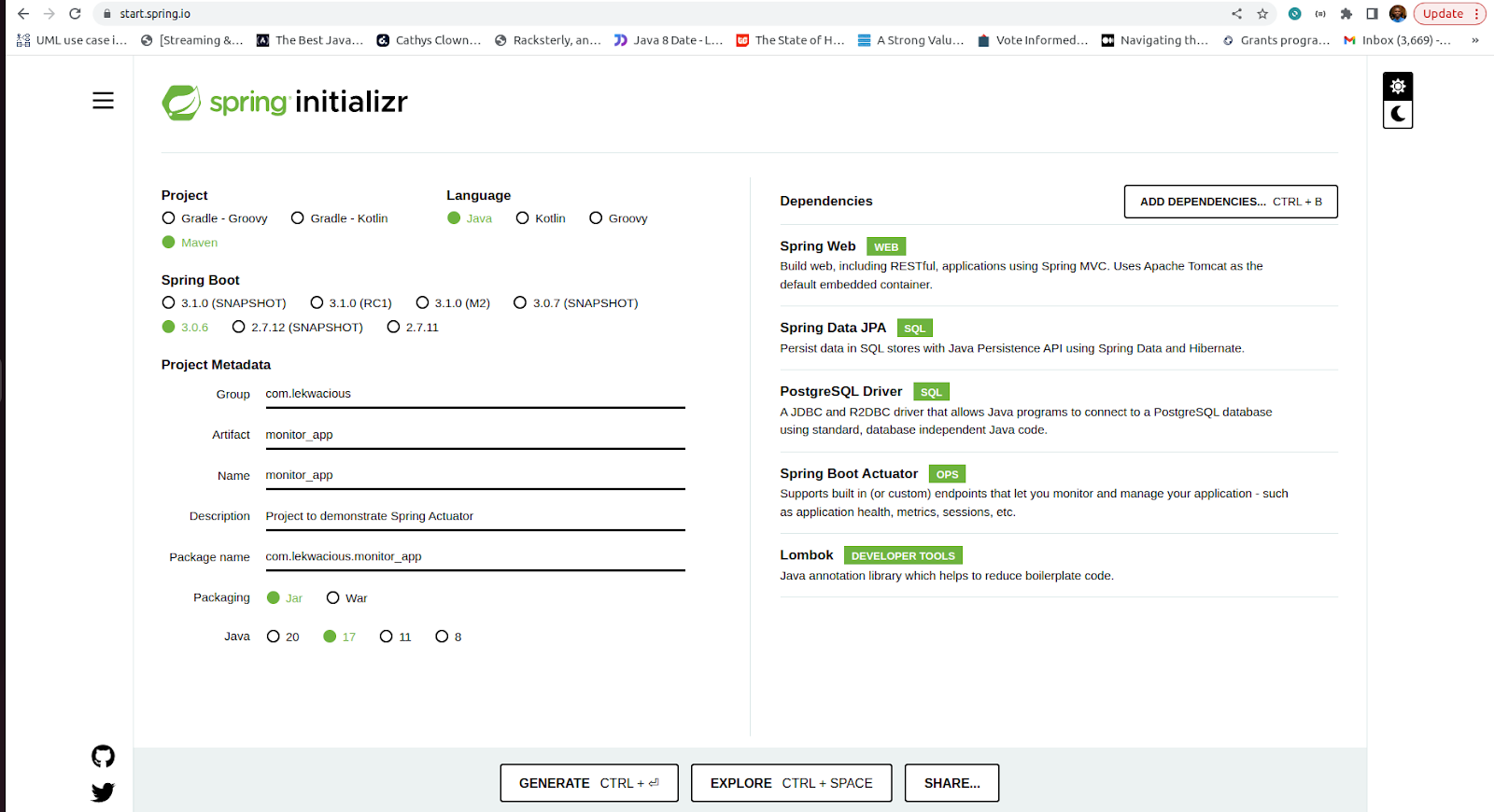Open 'The Best Java' bookmark
The height and width of the screenshot is (812, 1494).
coord(310,40)
